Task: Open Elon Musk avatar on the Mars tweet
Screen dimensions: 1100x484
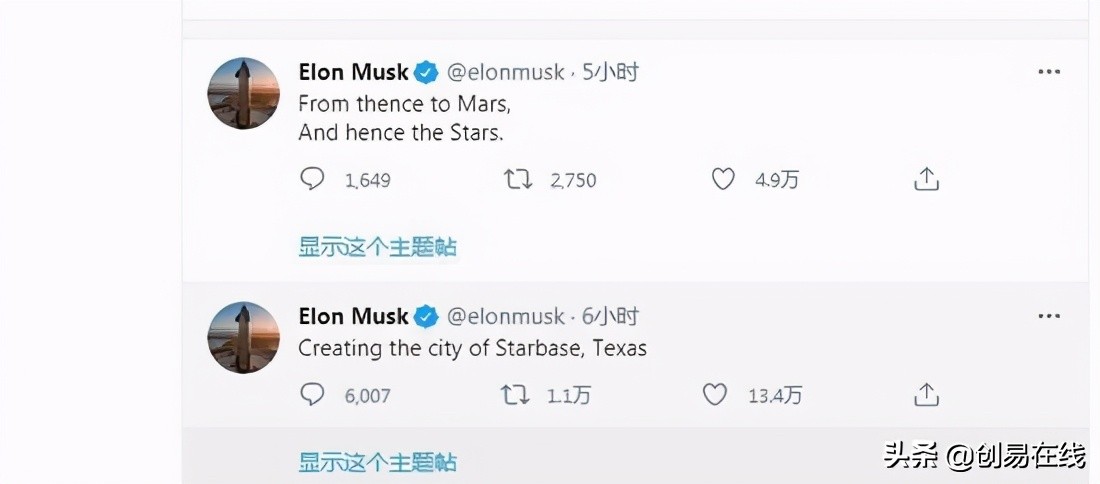Action: [x=243, y=93]
